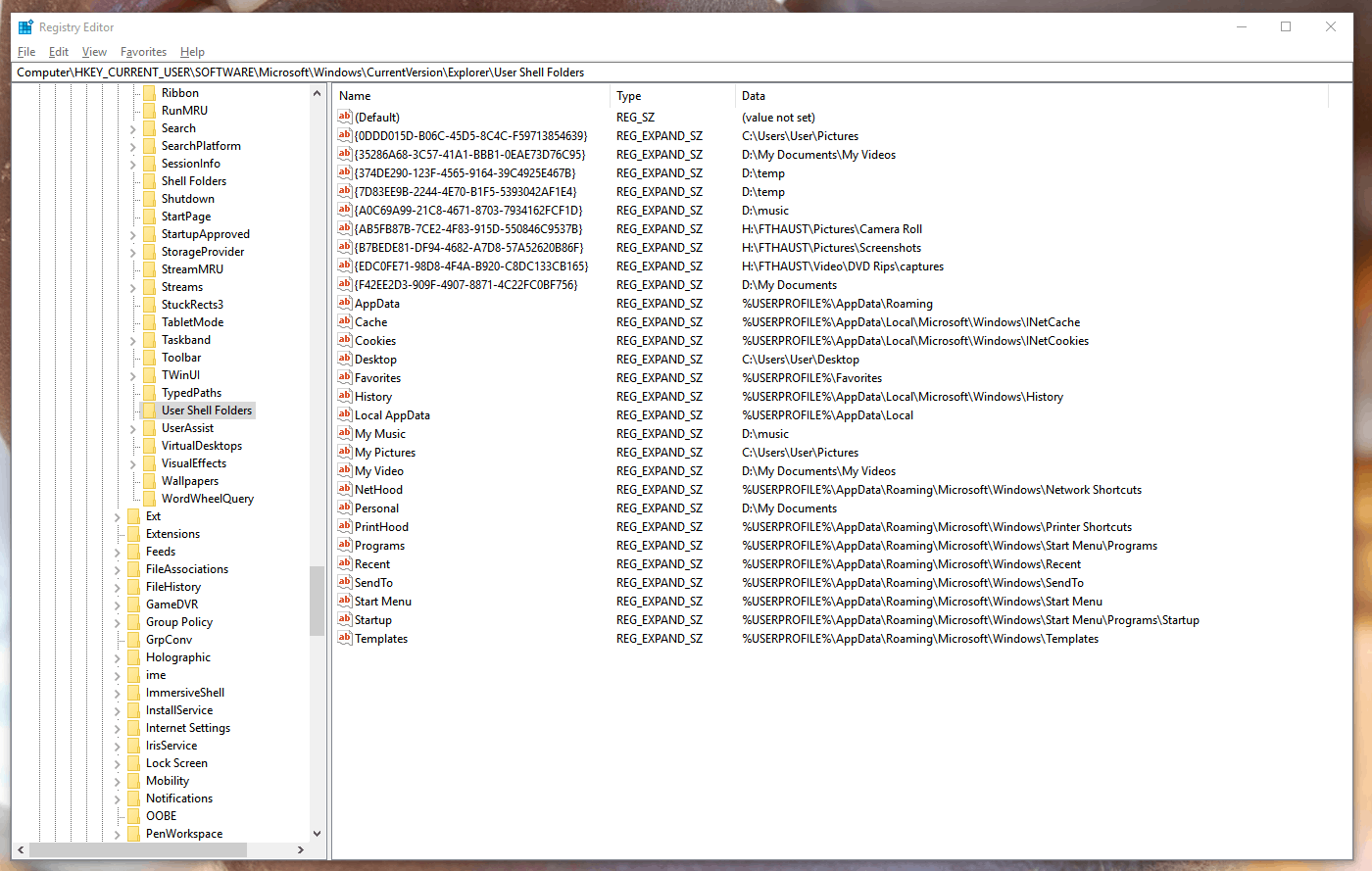This screenshot has width=1372, height=871.
Task: Click the tree pane scroll up arrow
Action: tap(317, 93)
